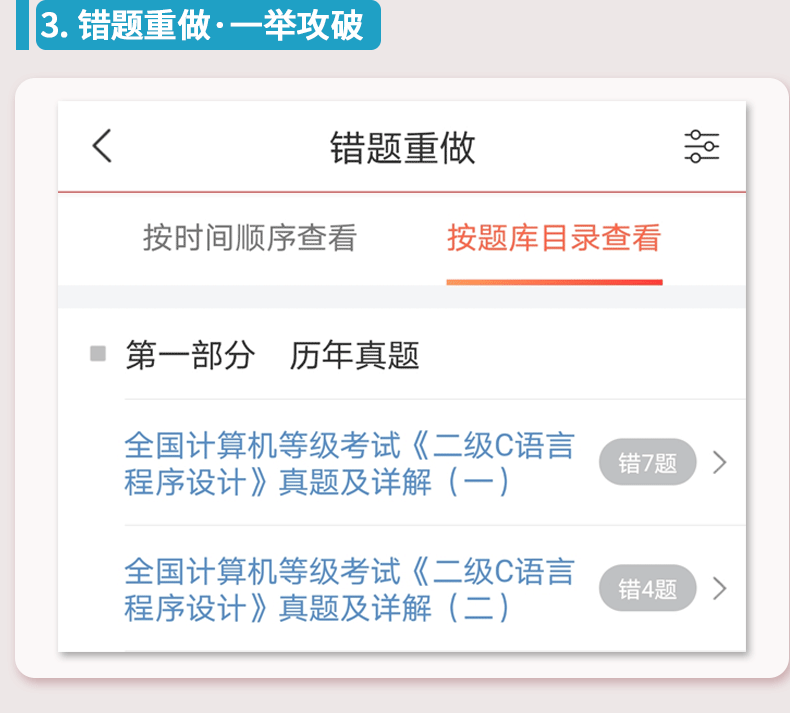Image resolution: width=790 pixels, height=713 pixels.
Task: Open 二级C语言程序设计 真题及详解（一）
Action: click(349, 463)
